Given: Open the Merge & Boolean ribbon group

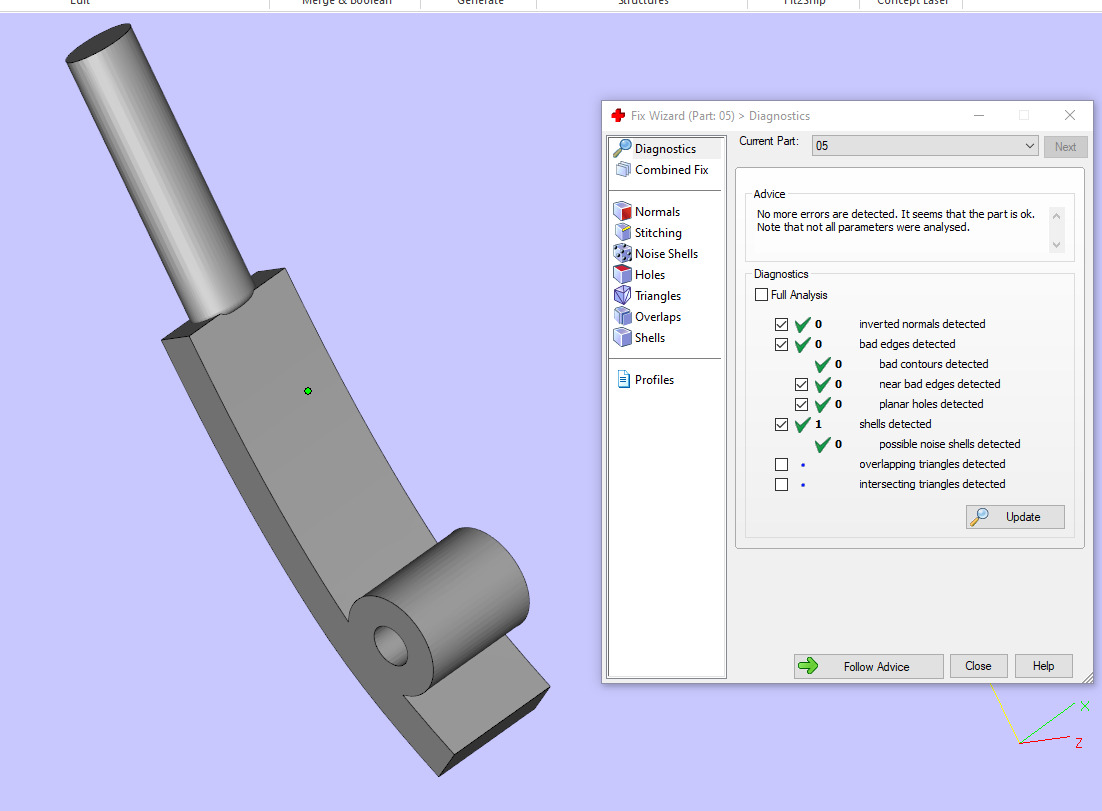Looking at the screenshot, I should pos(347,3).
